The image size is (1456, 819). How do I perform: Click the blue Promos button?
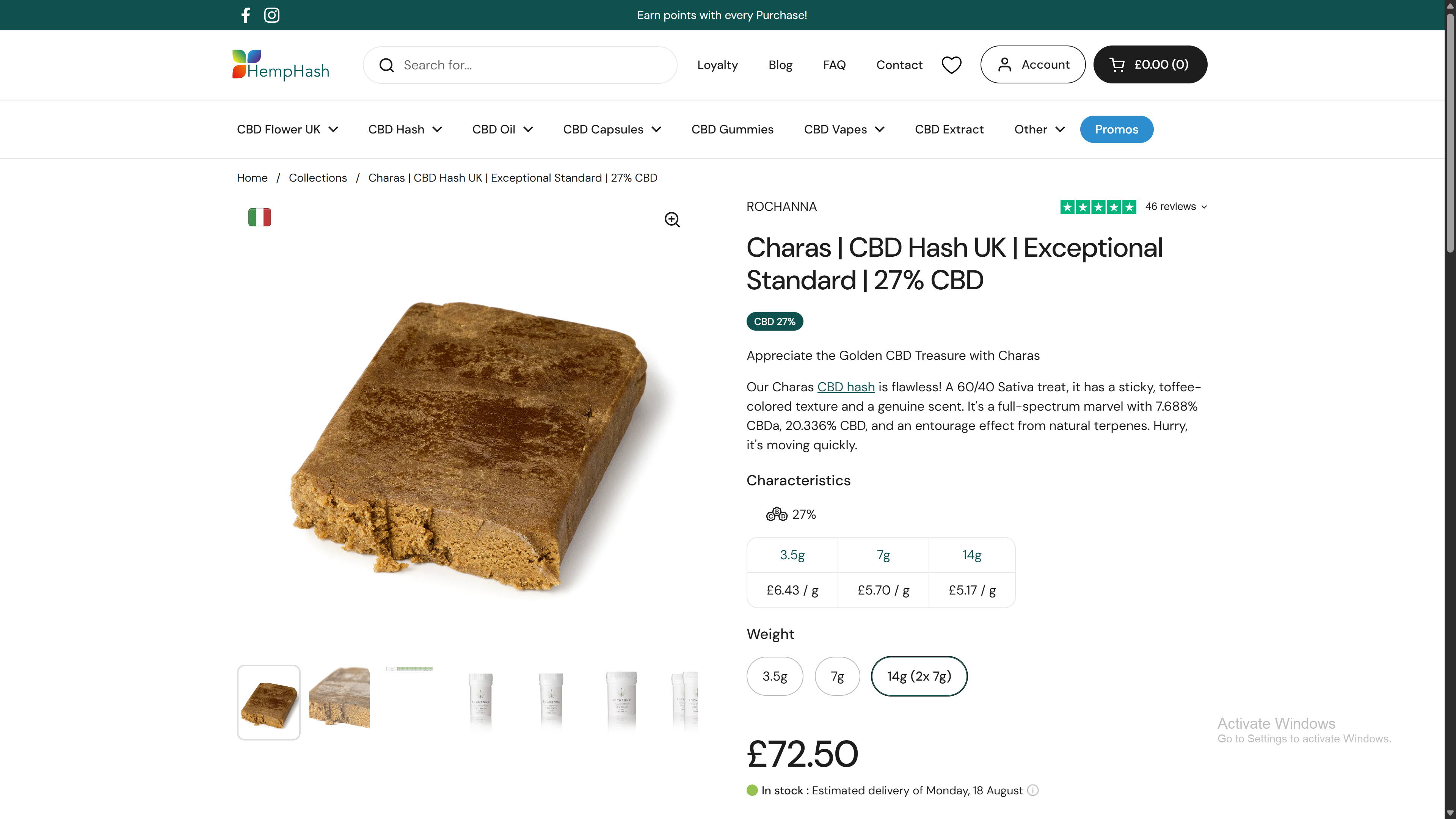(1116, 129)
